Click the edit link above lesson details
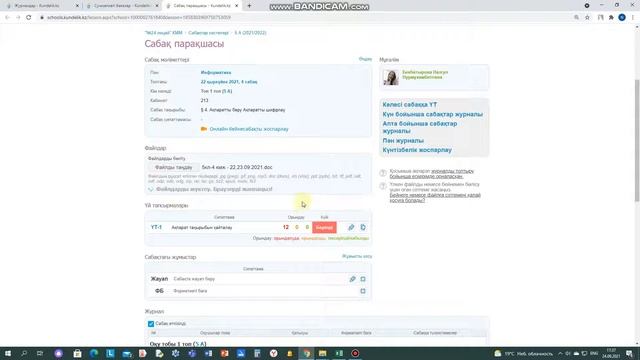Screen dimensions: 640x360 [365, 59]
